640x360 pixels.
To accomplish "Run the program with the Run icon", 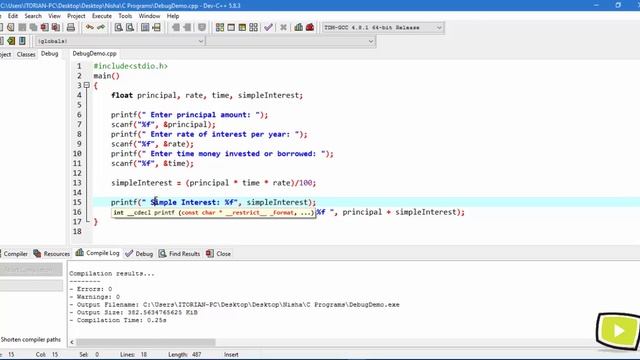I will 231,27.
